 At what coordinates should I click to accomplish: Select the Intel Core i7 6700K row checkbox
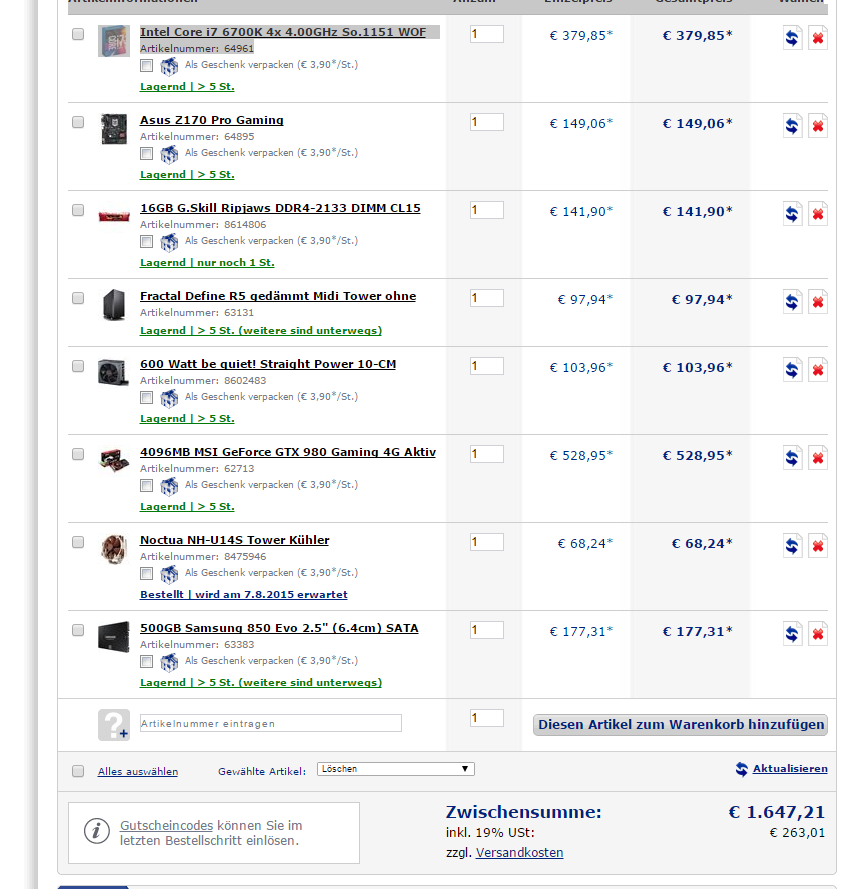point(78,34)
